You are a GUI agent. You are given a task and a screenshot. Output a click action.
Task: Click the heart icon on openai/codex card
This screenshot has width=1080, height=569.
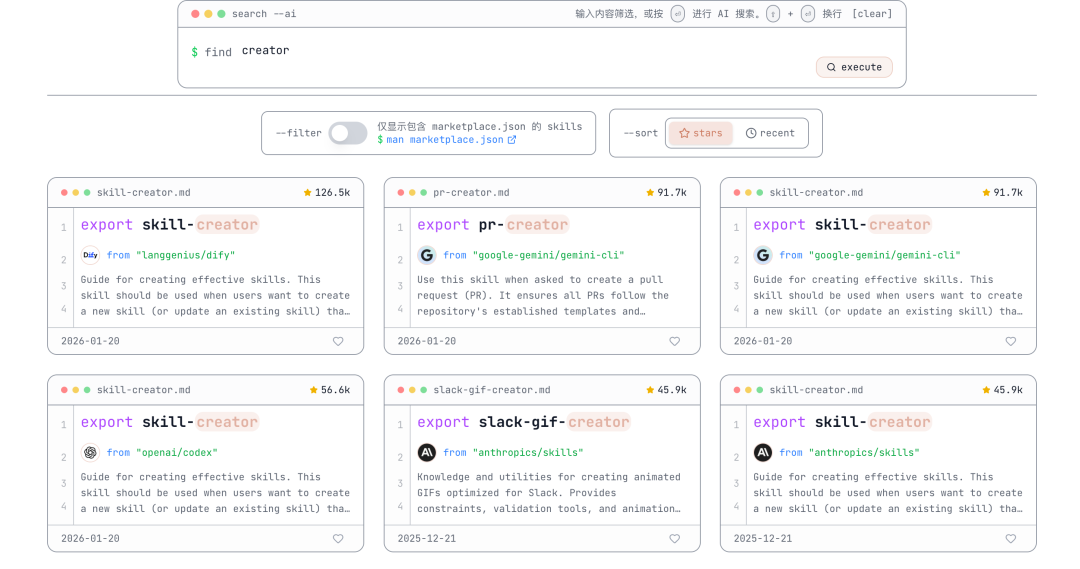tap(338, 539)
